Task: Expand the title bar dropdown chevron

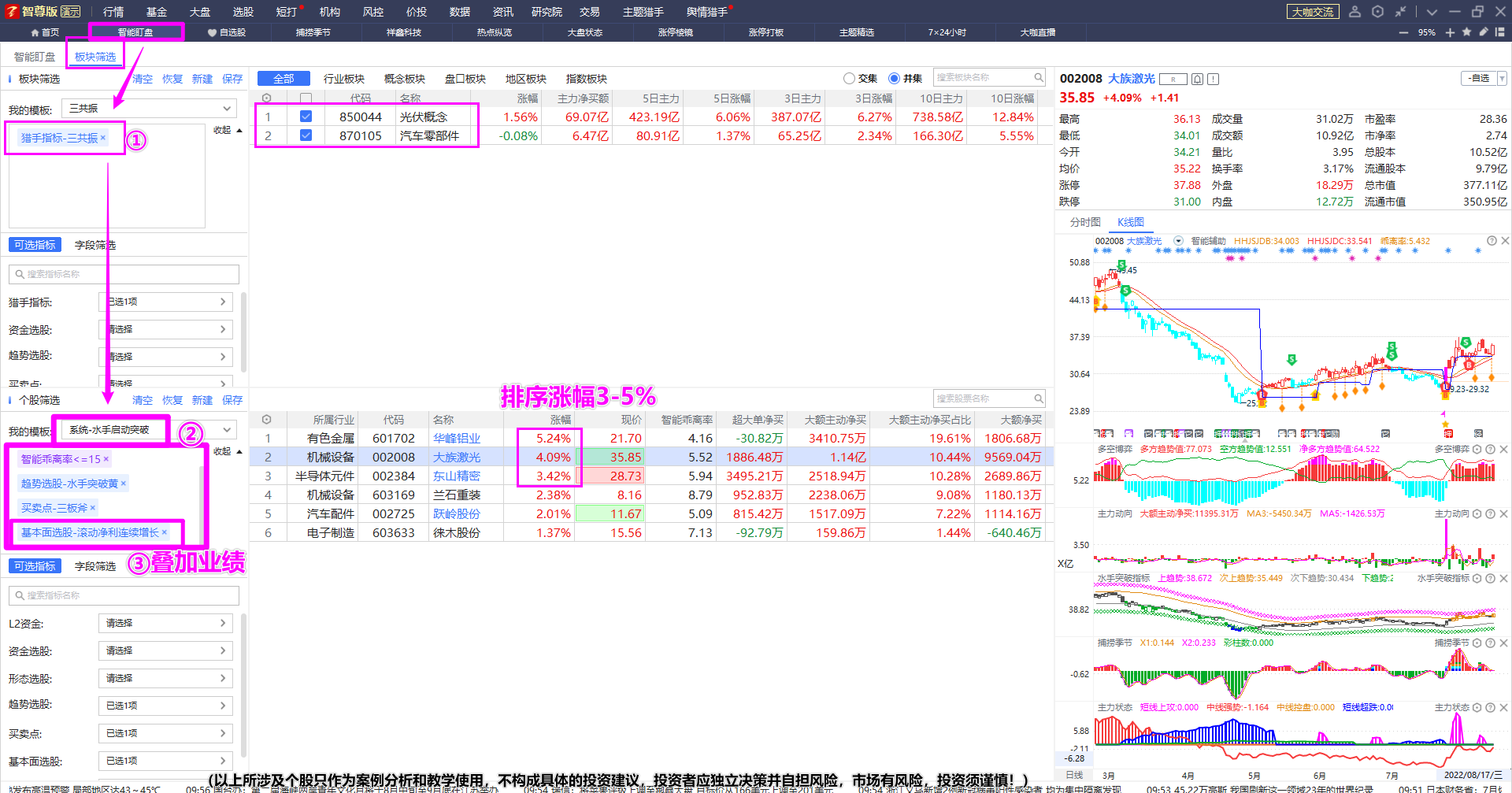Action: [1432, 12]
